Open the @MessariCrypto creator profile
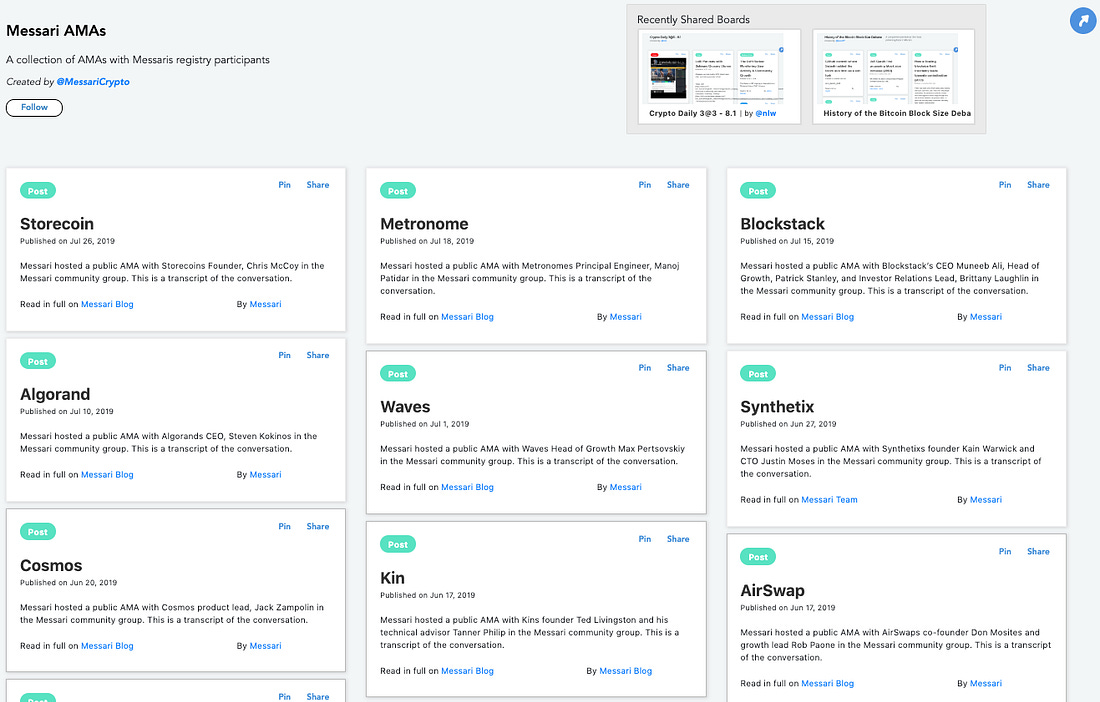The image size is (1100, 702). pyautogui.click(x=93, y=81)
